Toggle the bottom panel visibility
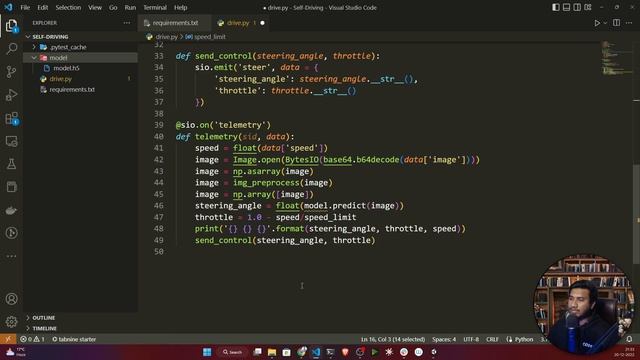 tap(566, 7)
